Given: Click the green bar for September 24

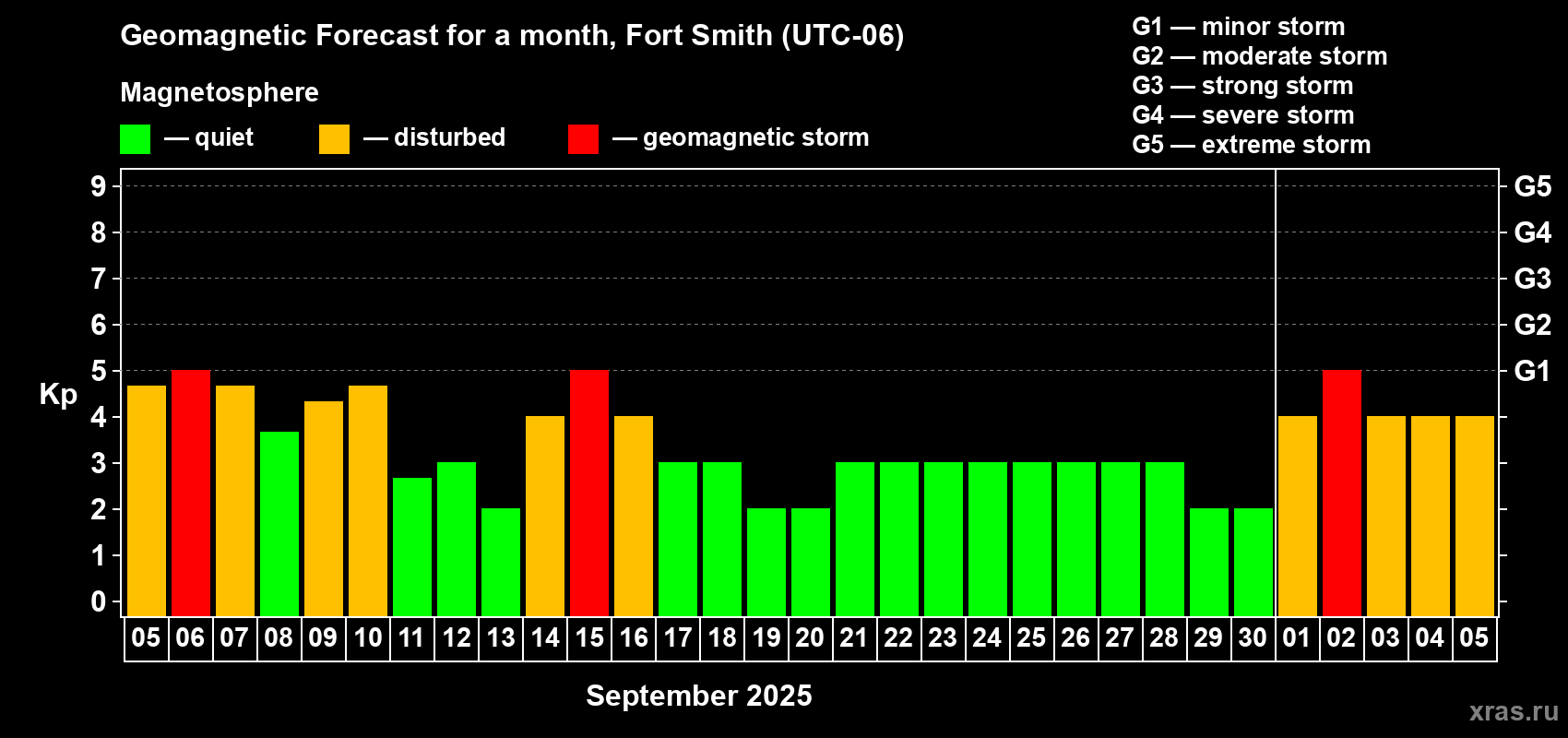Looking at the screenshot, I should point(988,540).
